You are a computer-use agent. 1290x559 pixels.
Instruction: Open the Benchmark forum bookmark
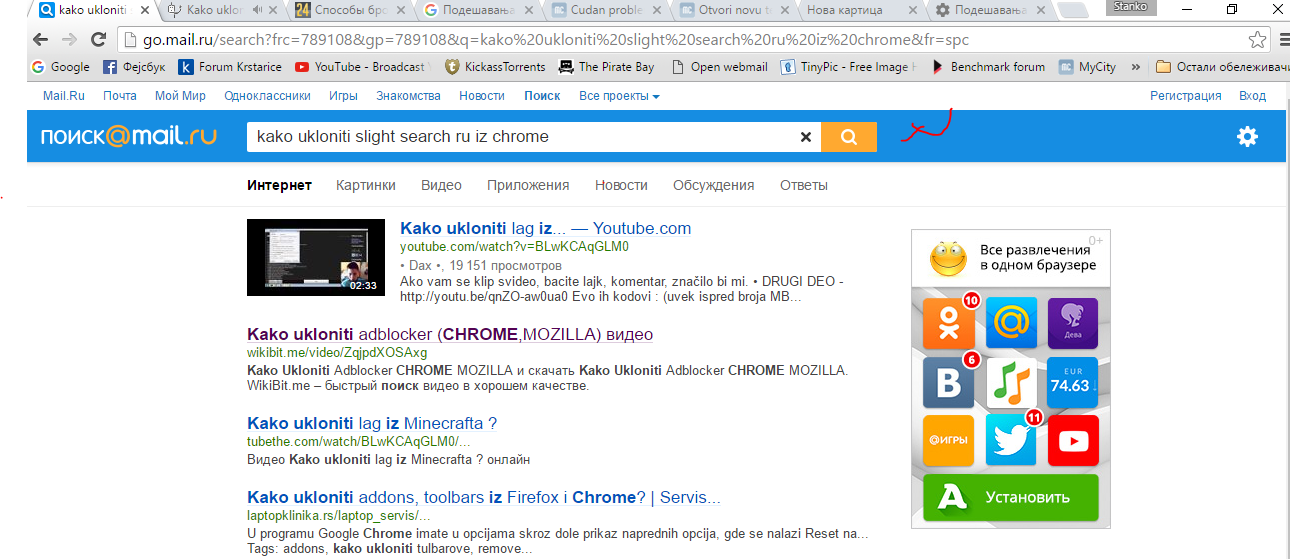point(988,67)
